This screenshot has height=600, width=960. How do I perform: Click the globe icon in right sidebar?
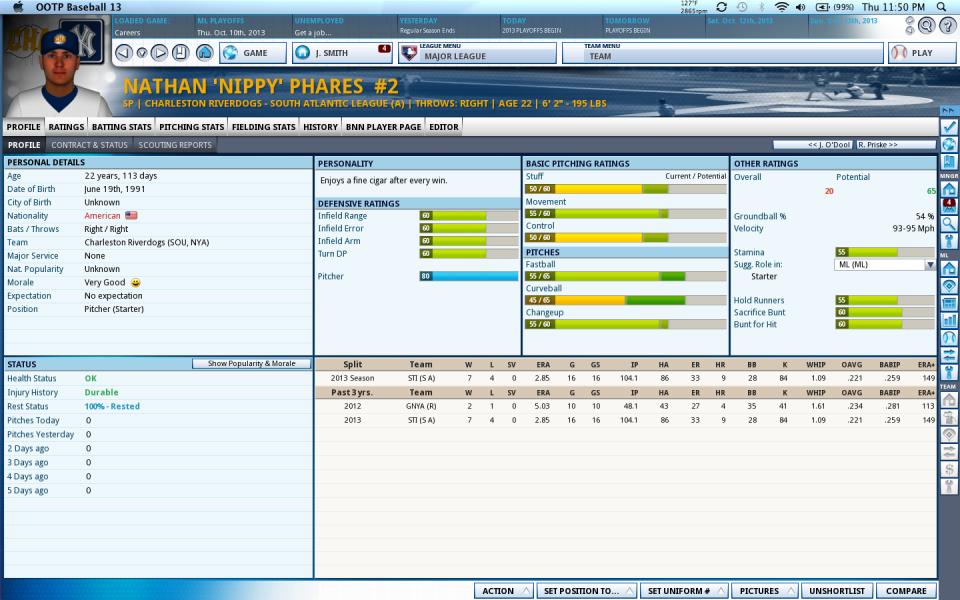(x=949, y=144)
